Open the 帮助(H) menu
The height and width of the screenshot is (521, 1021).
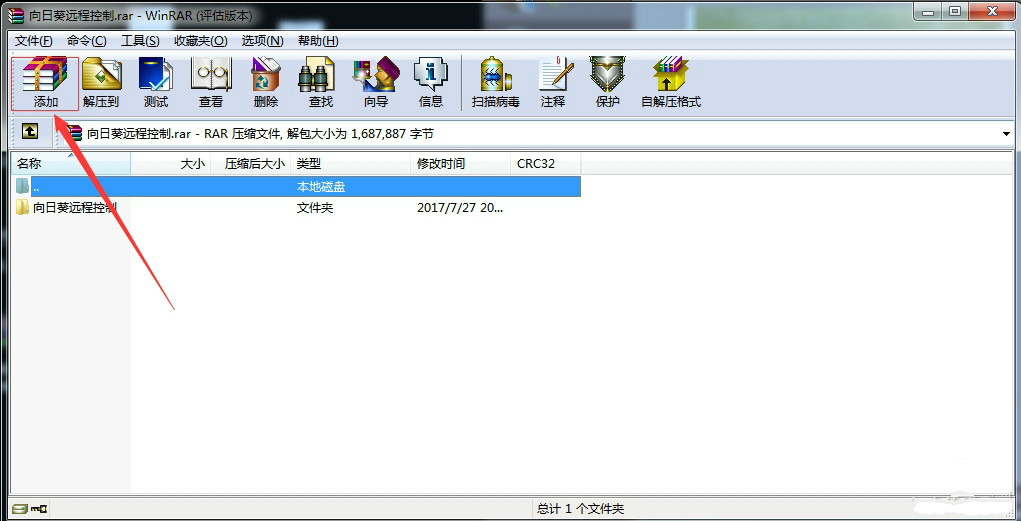tap(318, 40)
